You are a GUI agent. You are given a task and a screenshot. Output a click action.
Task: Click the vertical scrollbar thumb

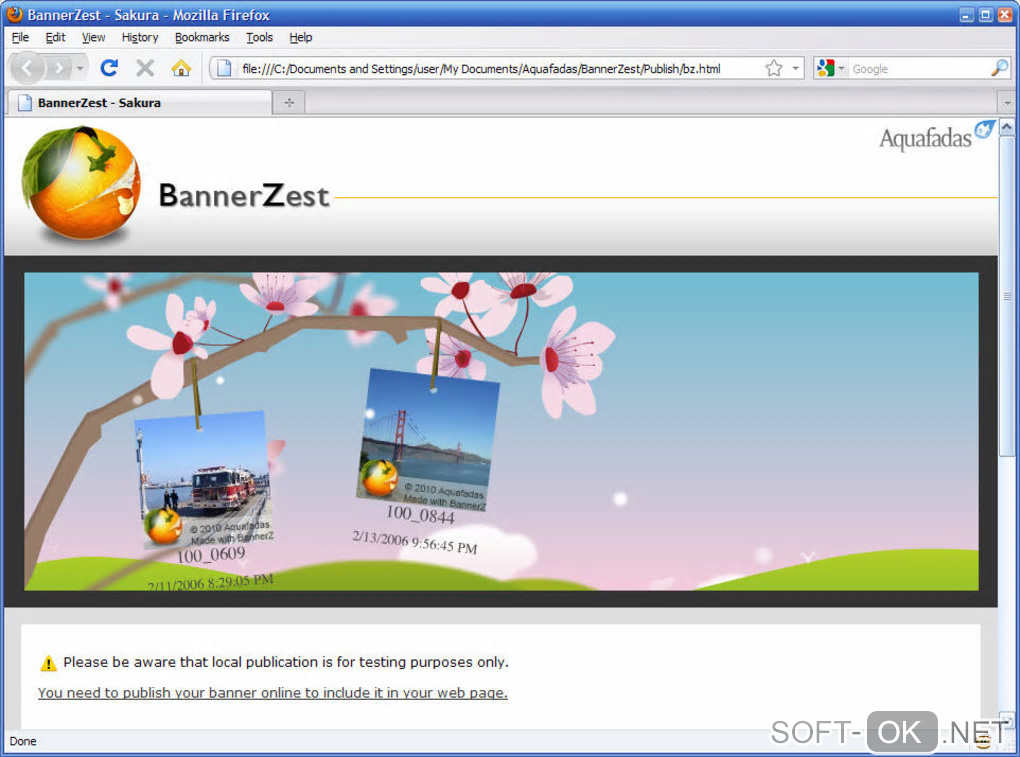coord(1007,296)
